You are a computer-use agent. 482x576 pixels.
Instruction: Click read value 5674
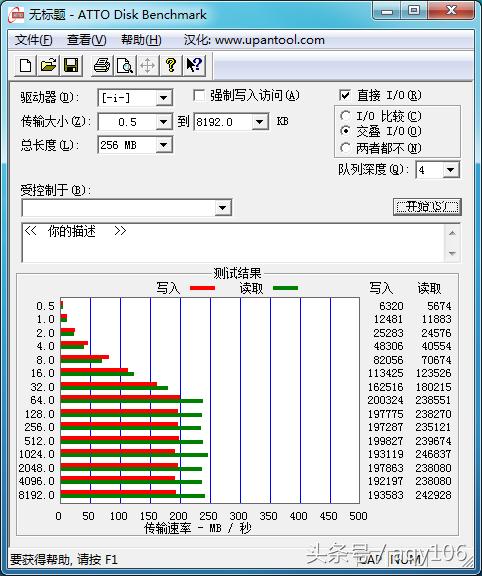pyautogui.click(x=439, y=306)
